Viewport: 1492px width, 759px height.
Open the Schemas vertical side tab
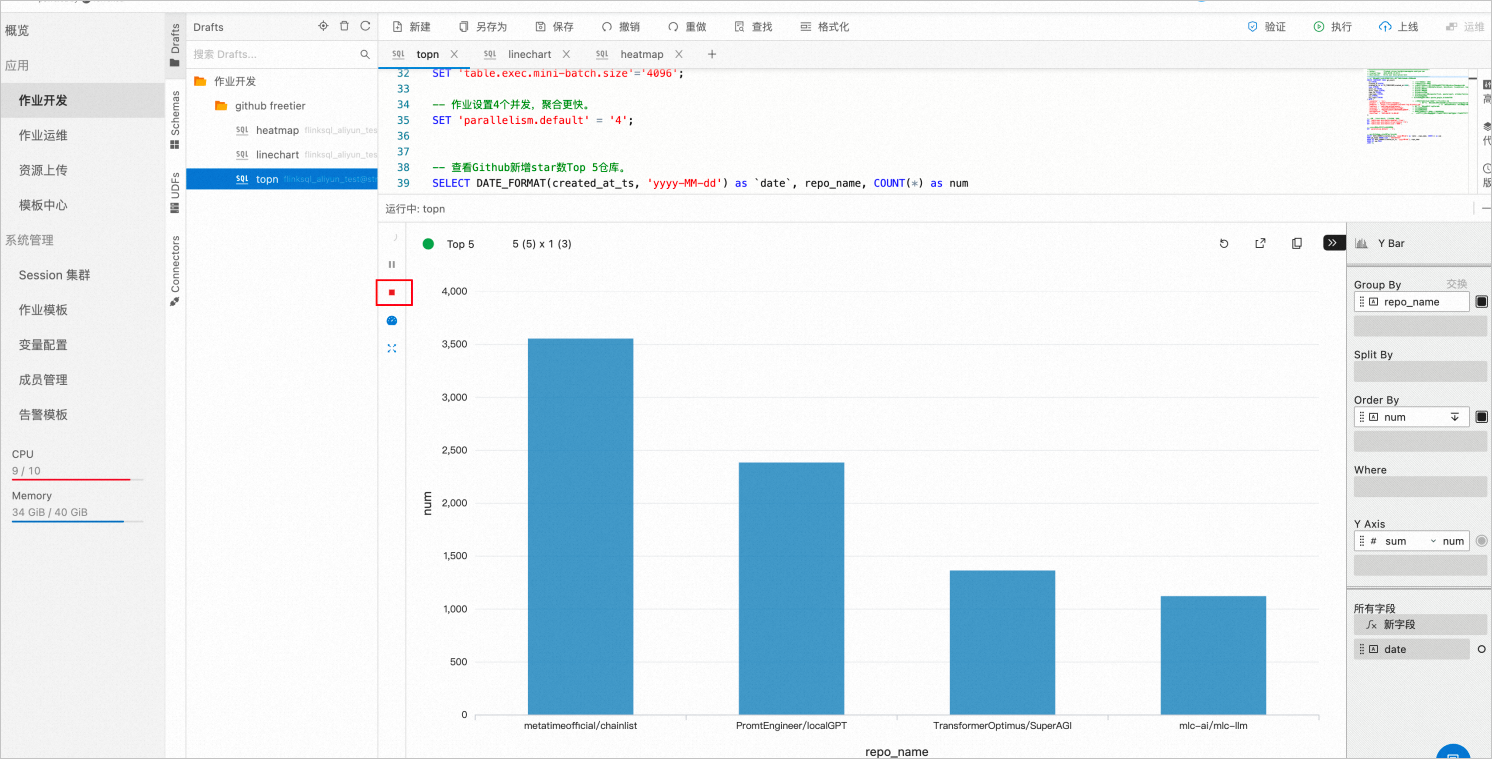(175, 120)
